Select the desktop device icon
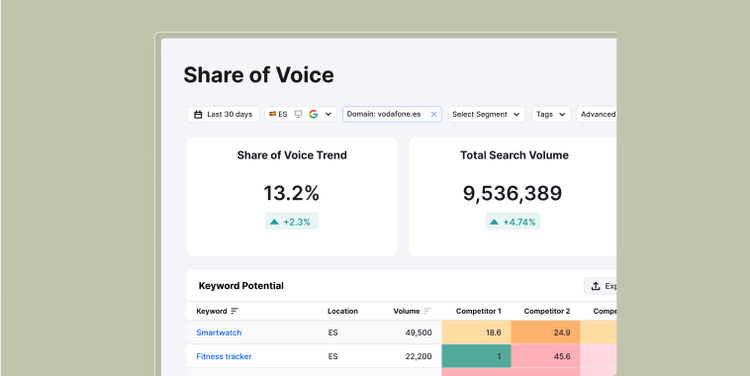Image resolution: width=750 pixels, height=376 pixels. pyautogui.click(x=298, y=114)
